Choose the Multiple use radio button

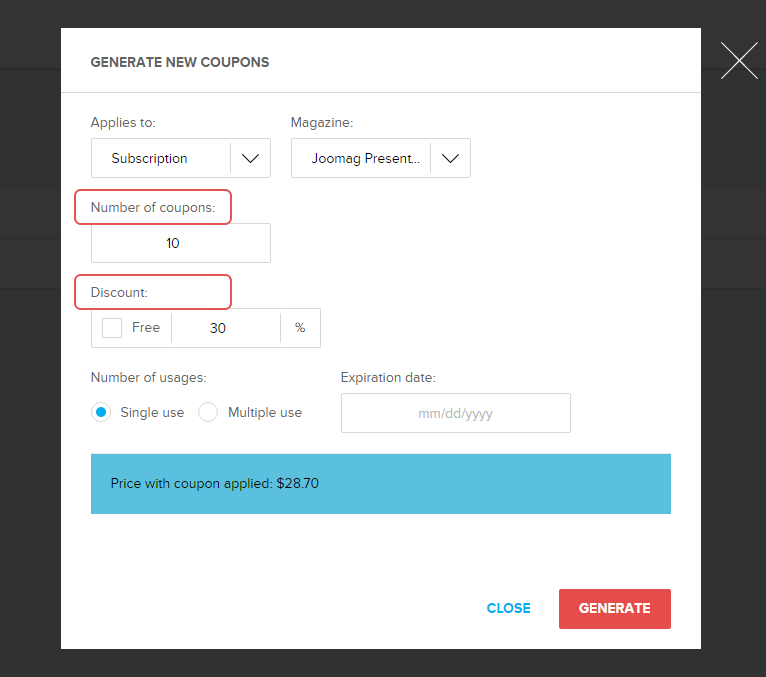click(x=208, y=412)
